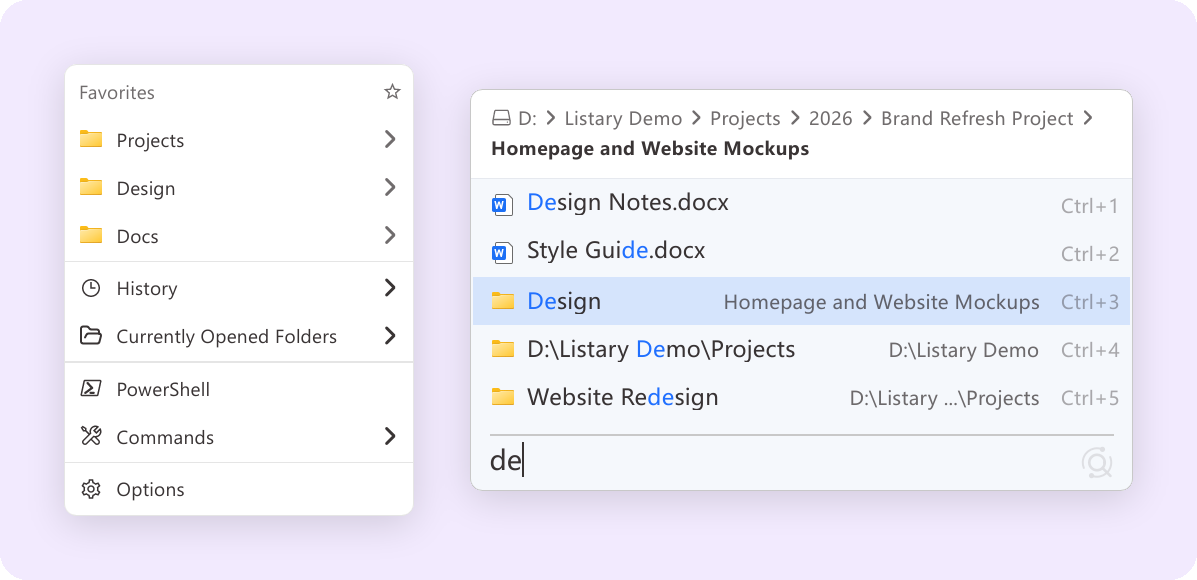Click the Ctrl+2 shortcut label
1197x580 pixels.
click(1090, 254)
